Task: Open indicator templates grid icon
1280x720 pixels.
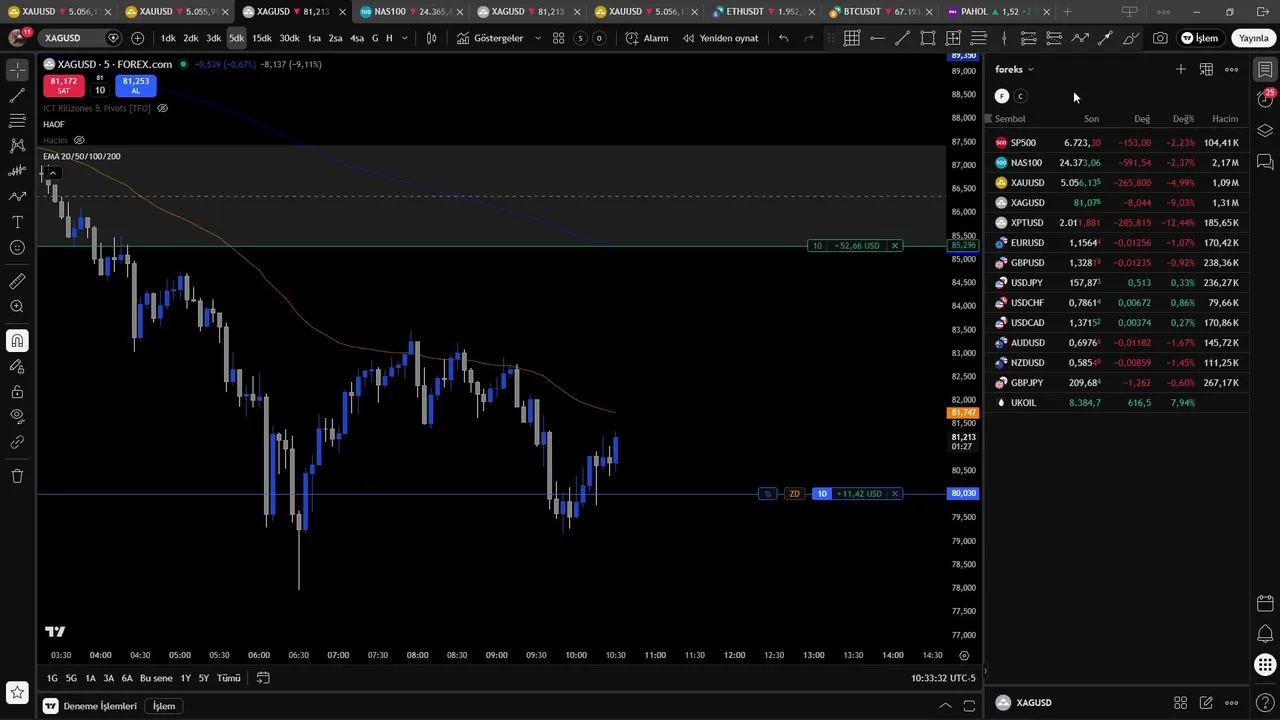Action: 559,38
